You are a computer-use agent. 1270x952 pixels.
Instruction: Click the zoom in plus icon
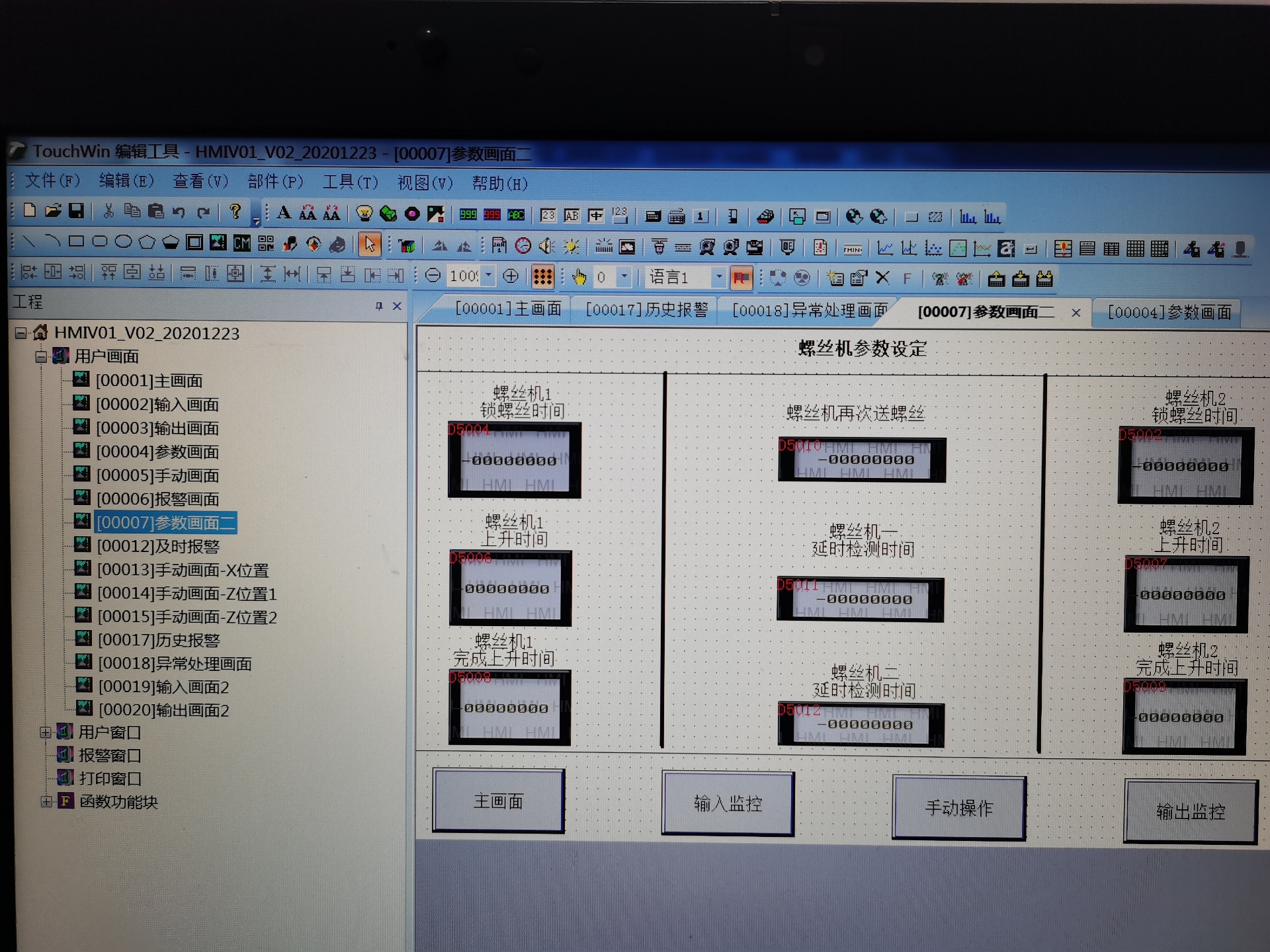[x=511, y=276]
